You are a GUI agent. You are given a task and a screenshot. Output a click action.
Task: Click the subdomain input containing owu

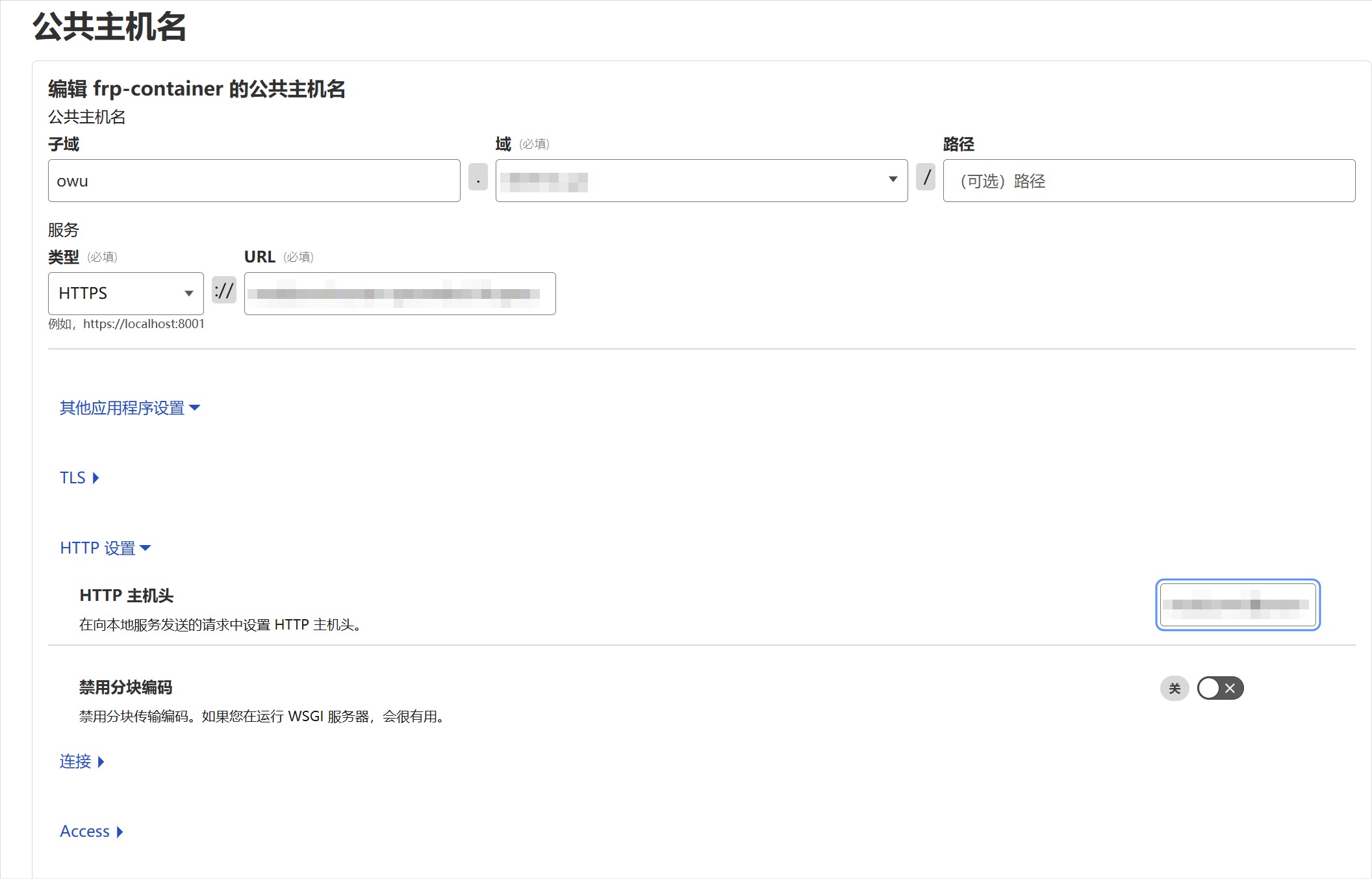[253, 181]
